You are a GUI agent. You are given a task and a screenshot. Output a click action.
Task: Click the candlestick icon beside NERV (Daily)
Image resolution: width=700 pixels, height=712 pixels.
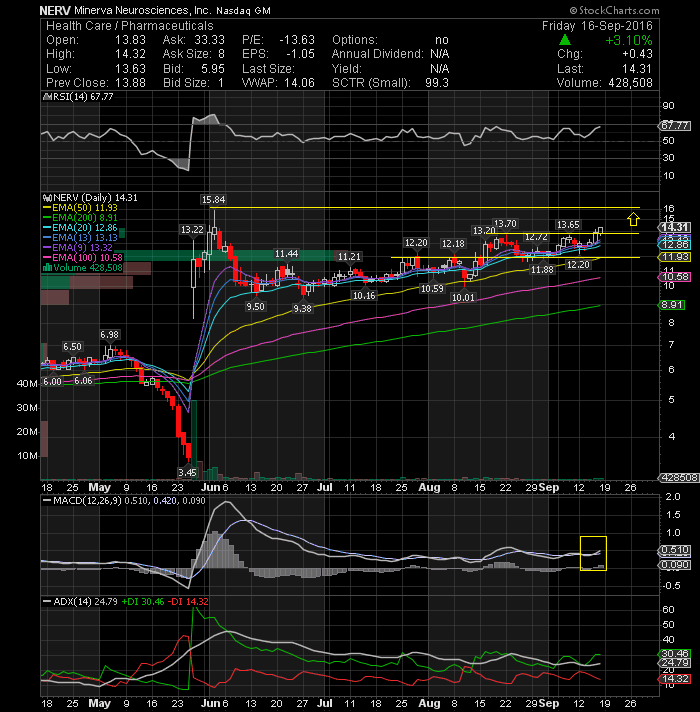47,198
